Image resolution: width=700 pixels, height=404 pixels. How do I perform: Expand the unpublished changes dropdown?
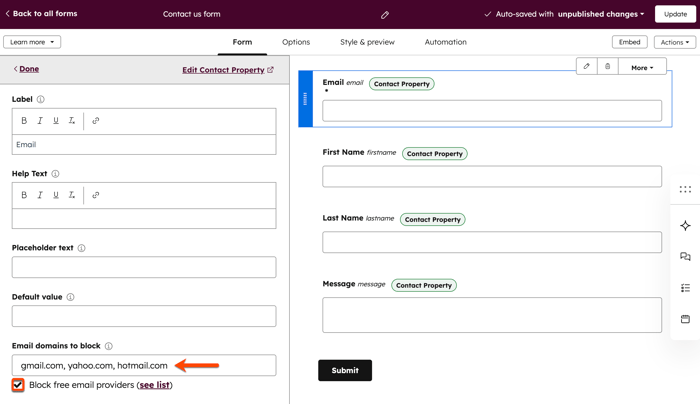click(x=601, y=14)
